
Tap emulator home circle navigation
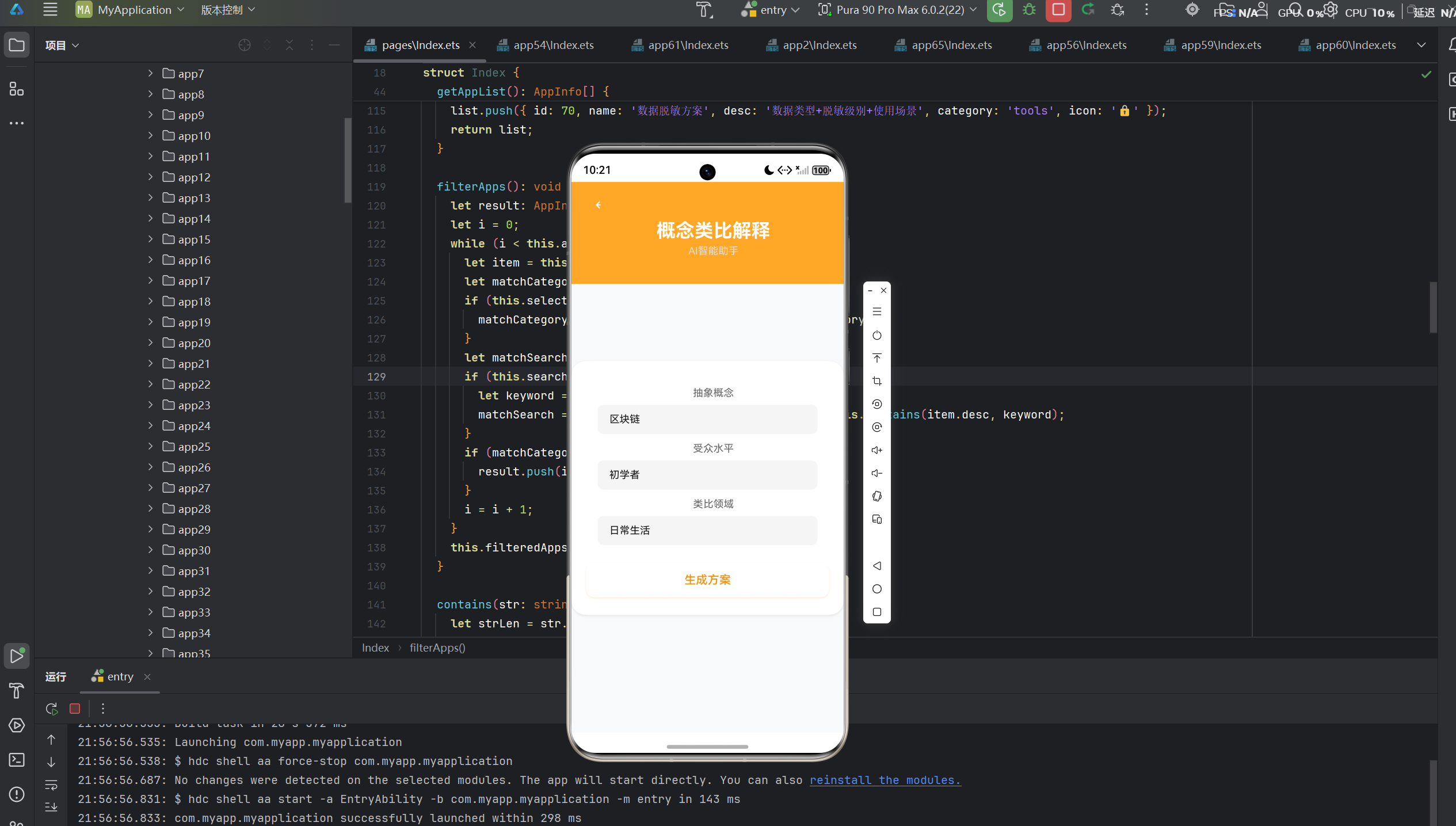point(877,589)
